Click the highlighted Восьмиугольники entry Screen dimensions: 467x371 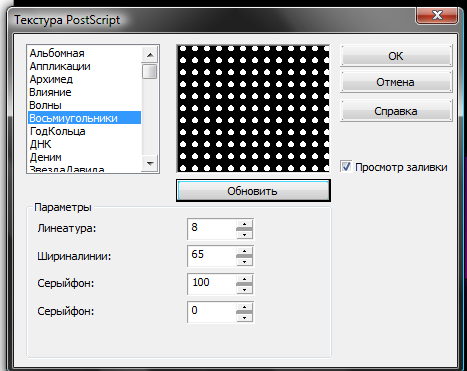click(85, 118)
